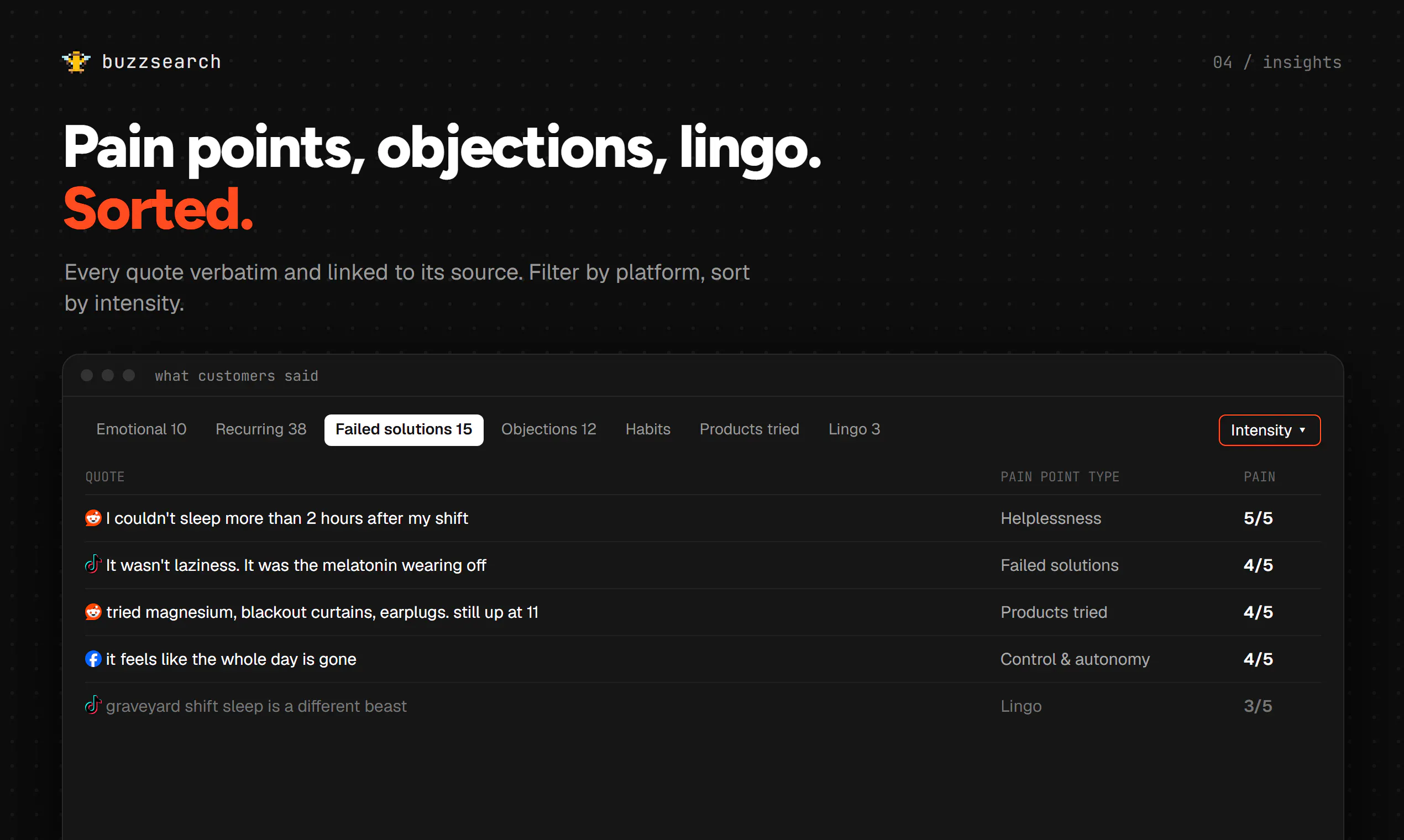
Task: Click Reddit icon beside the sleep shift quote
Action: [93, 518]
